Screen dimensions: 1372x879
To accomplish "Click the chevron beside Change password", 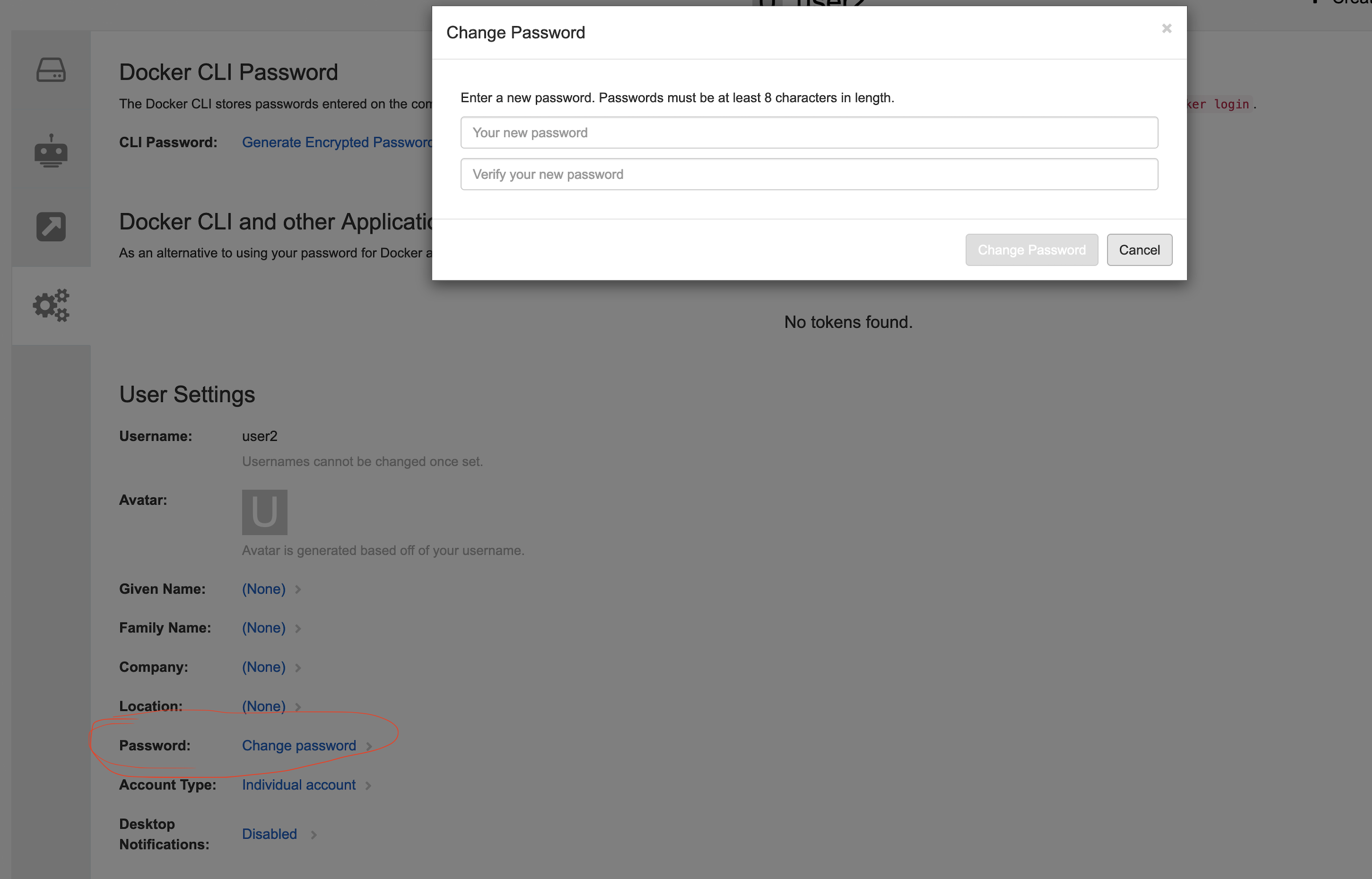I will pos(369,746).
